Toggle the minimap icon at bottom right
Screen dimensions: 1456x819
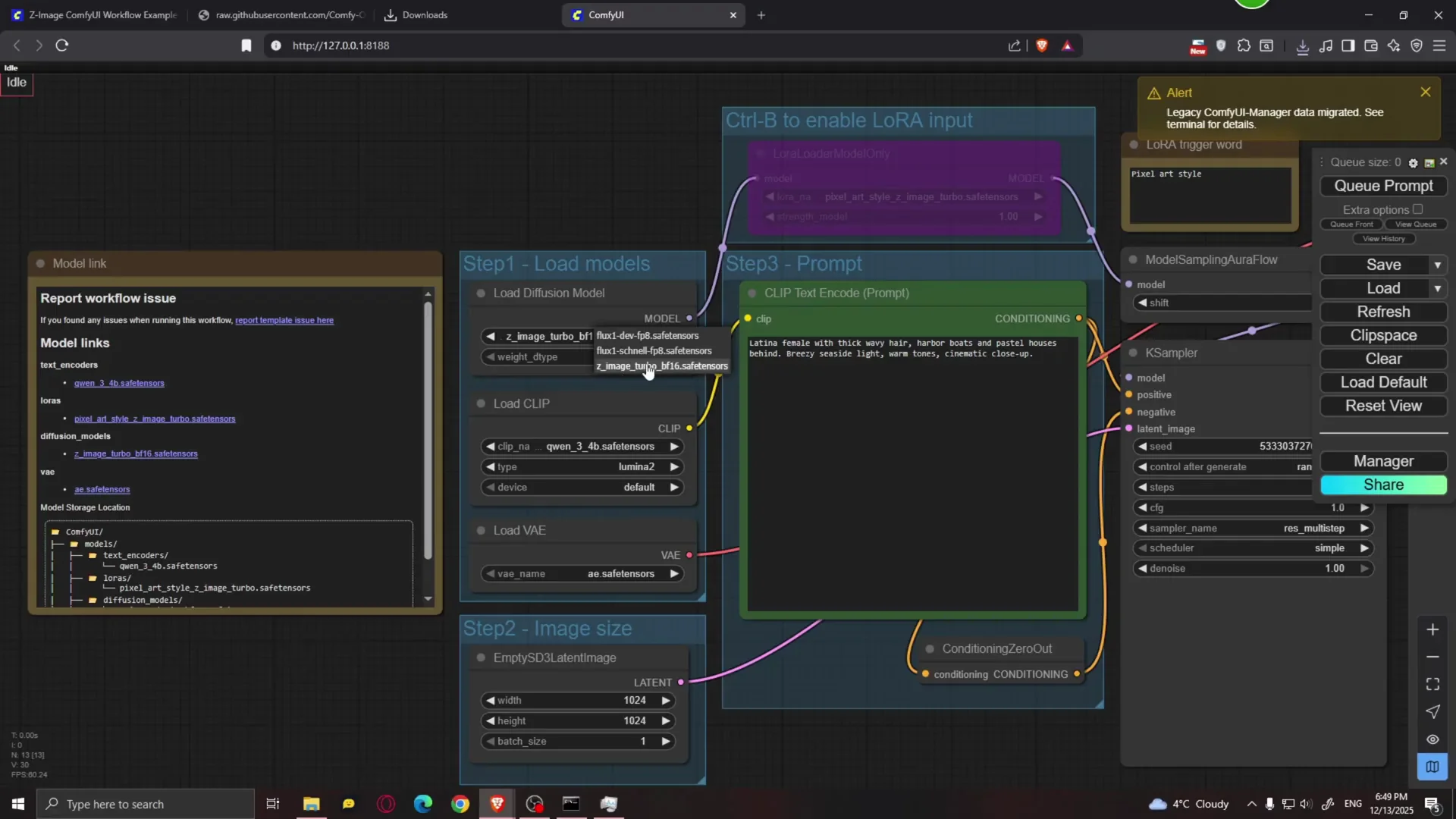tap(1432, 767)
